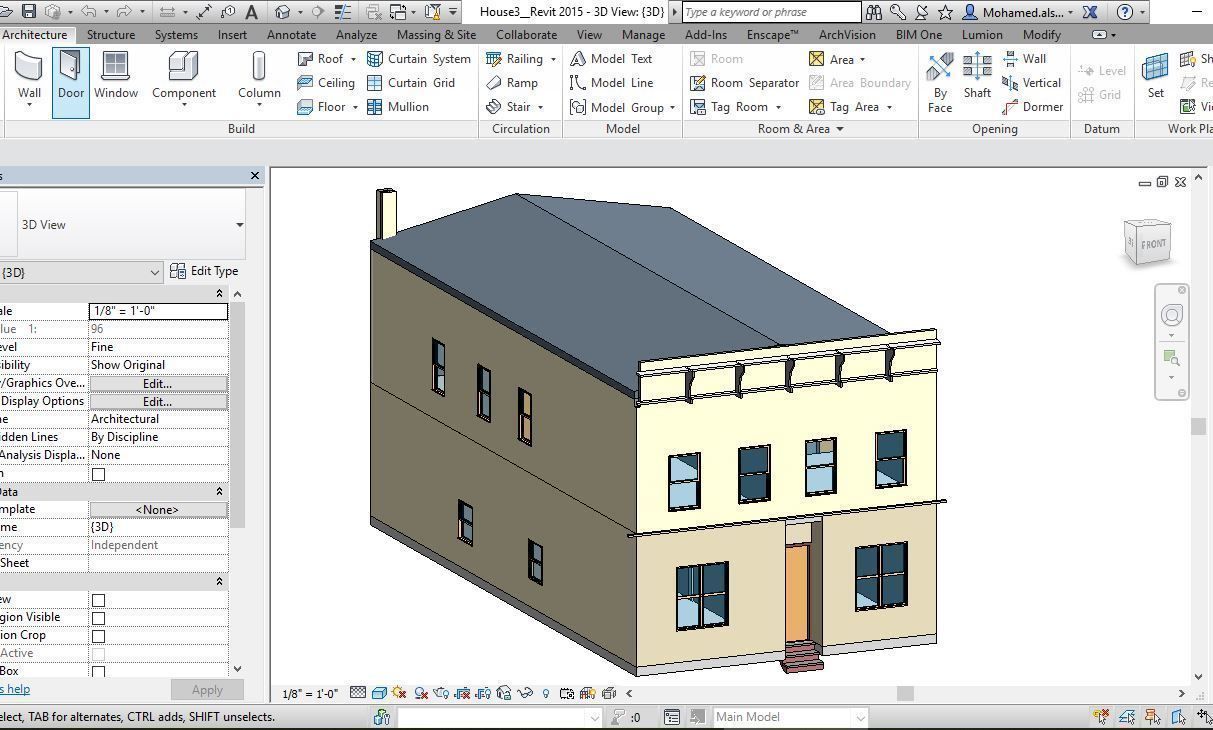The image size is (1213, 730).
Task: Click the <None> view template button
Action: (x=158, y=509)
